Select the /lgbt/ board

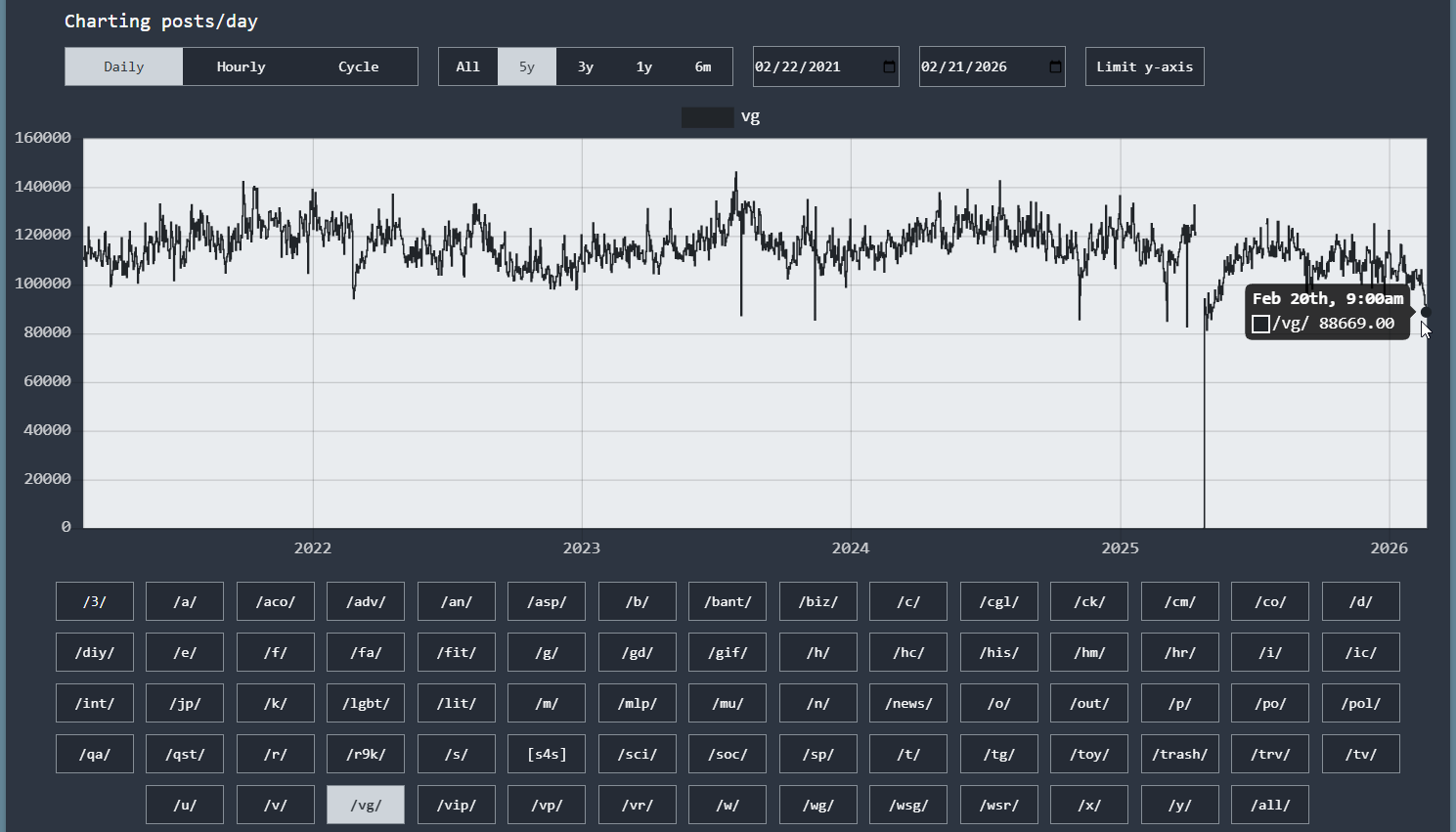click(x=366, y=703)
